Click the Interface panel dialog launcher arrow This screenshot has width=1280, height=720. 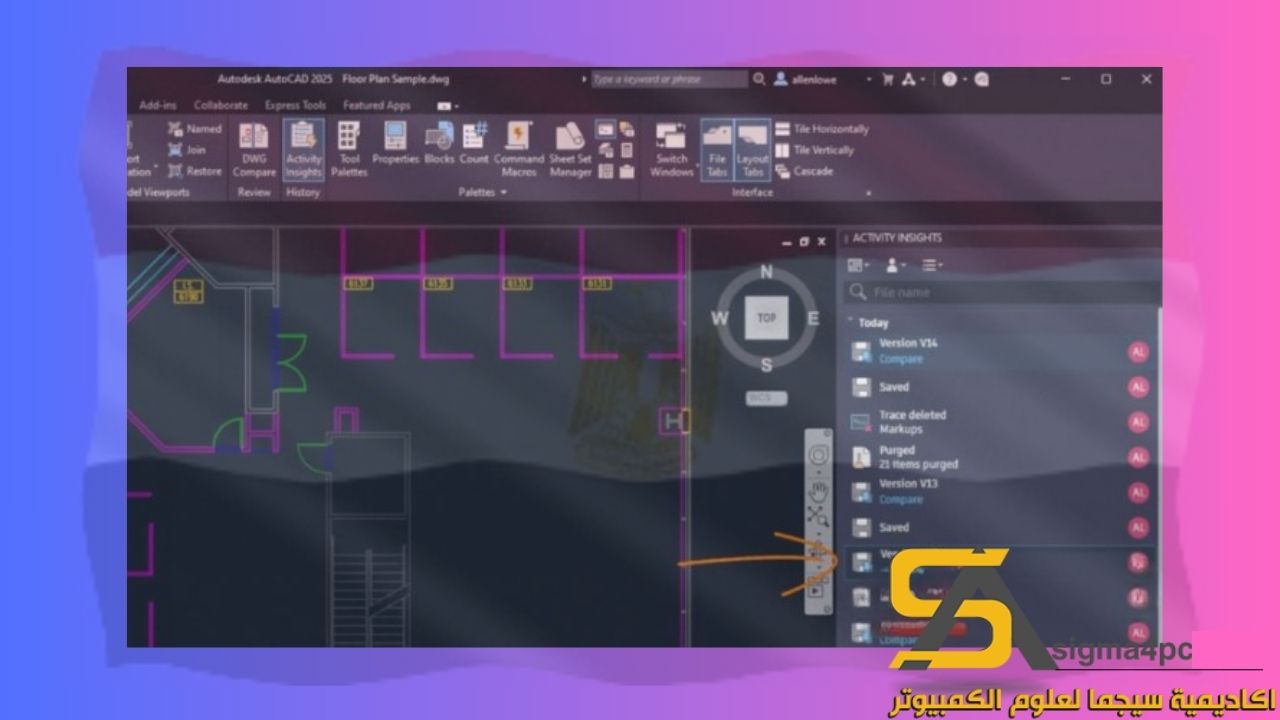(868, 193)
